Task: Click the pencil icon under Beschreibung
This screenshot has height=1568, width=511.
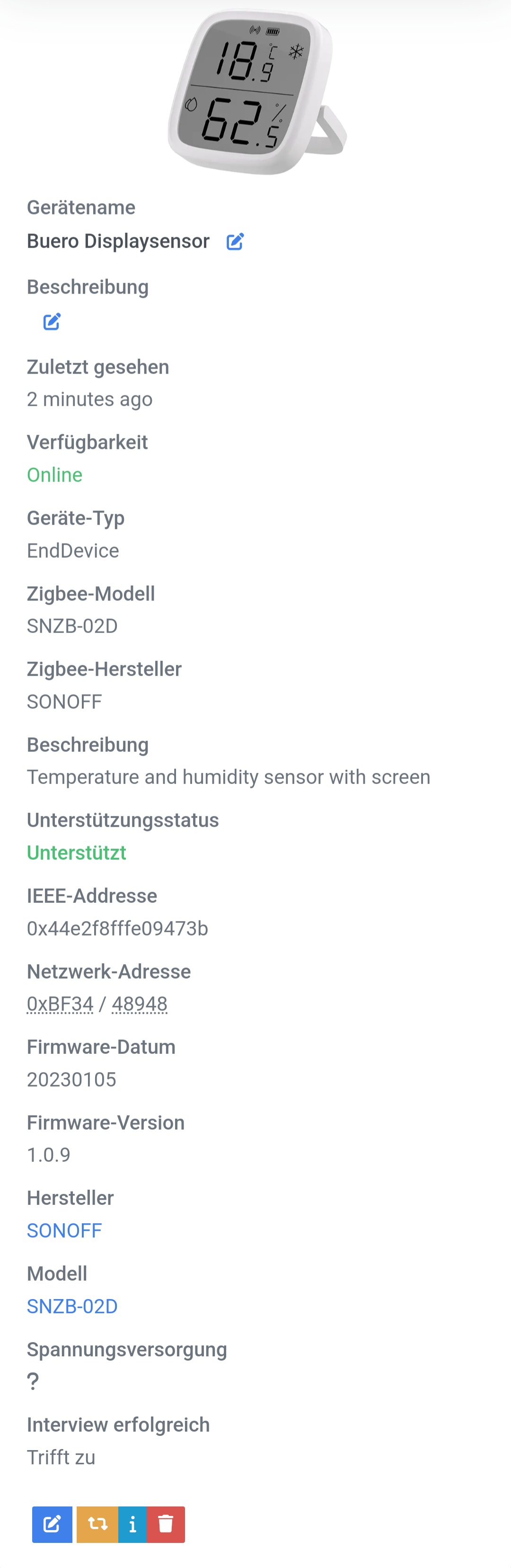Action: [x=52, y=321]
